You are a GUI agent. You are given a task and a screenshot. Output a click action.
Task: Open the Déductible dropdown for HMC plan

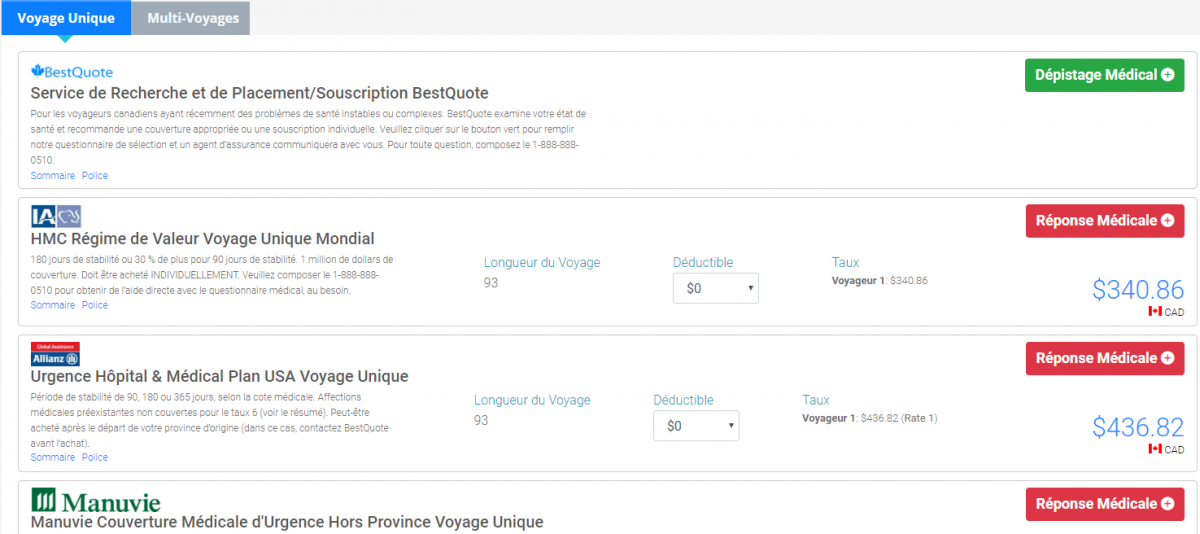tap(716, 289)
